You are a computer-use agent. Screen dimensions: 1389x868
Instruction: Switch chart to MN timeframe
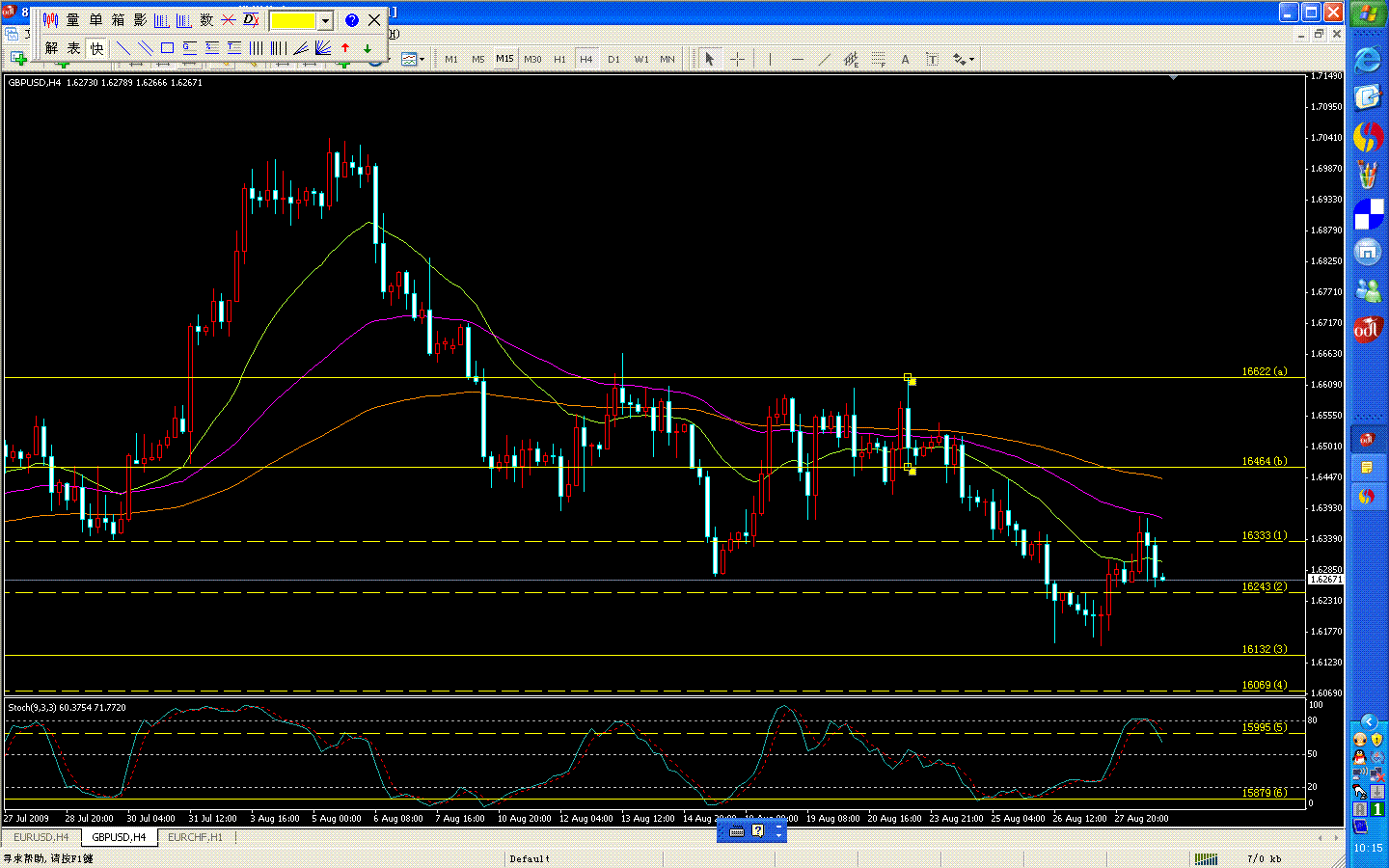click(x=667, y=60)
